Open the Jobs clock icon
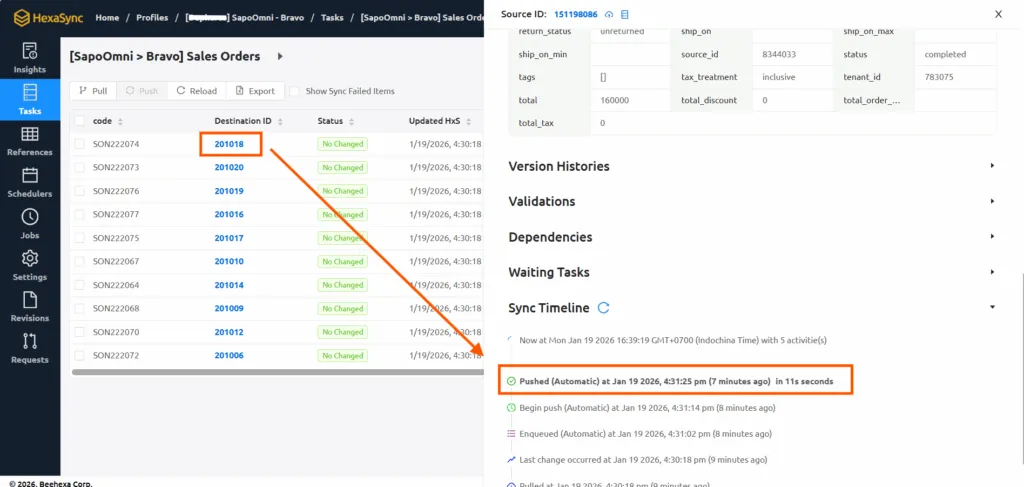The image size is (1024, 487). tap(29, 217)
